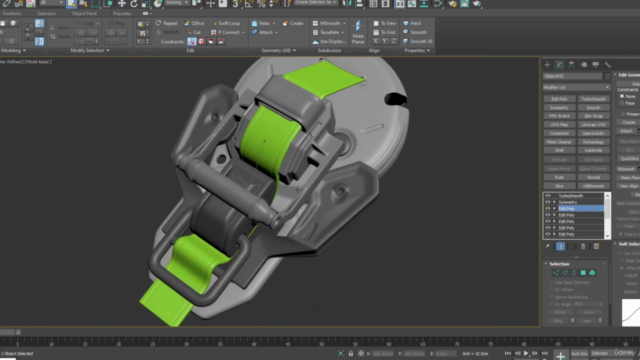640x360 pixels.
Task: Open the Modifier List dropdown
Action: coord(576,87)
